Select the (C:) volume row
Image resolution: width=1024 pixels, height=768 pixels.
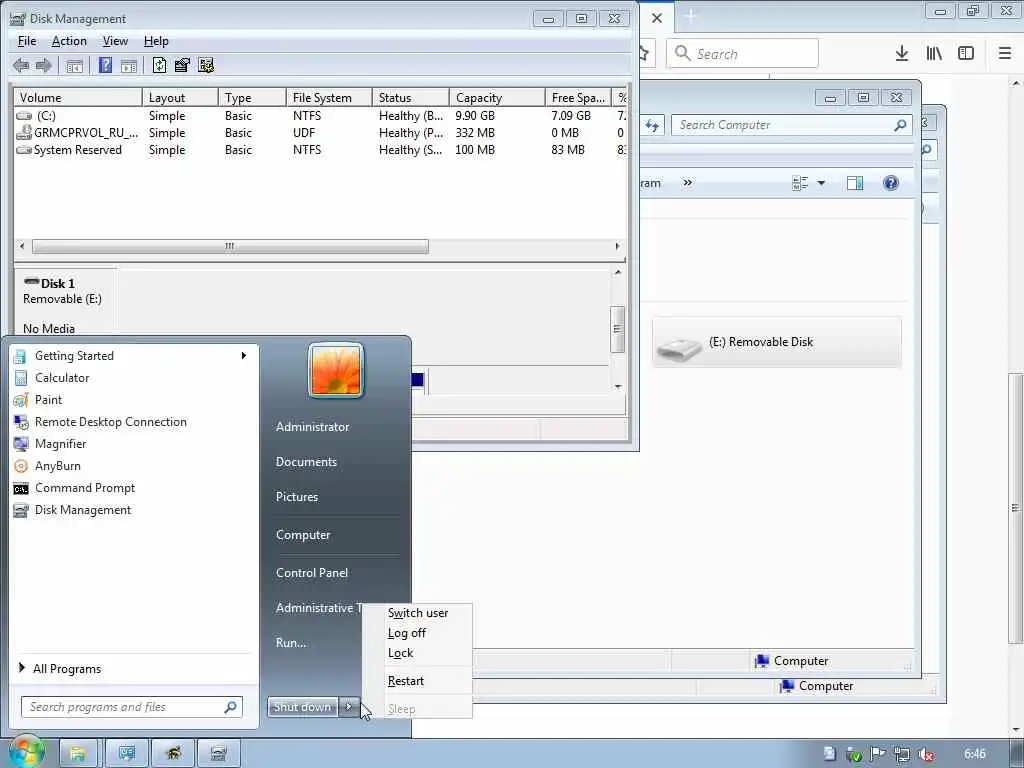tap(320, 116)
